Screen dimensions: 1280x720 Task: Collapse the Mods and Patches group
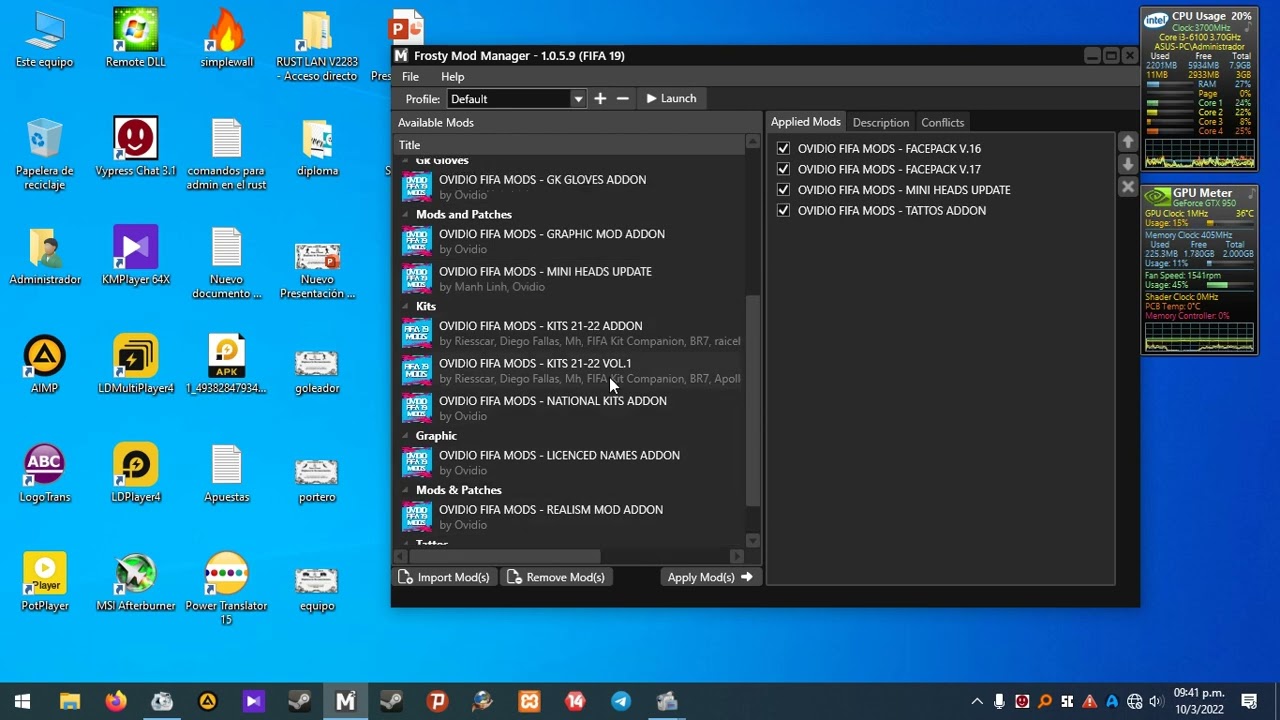(x=406, y=215)
